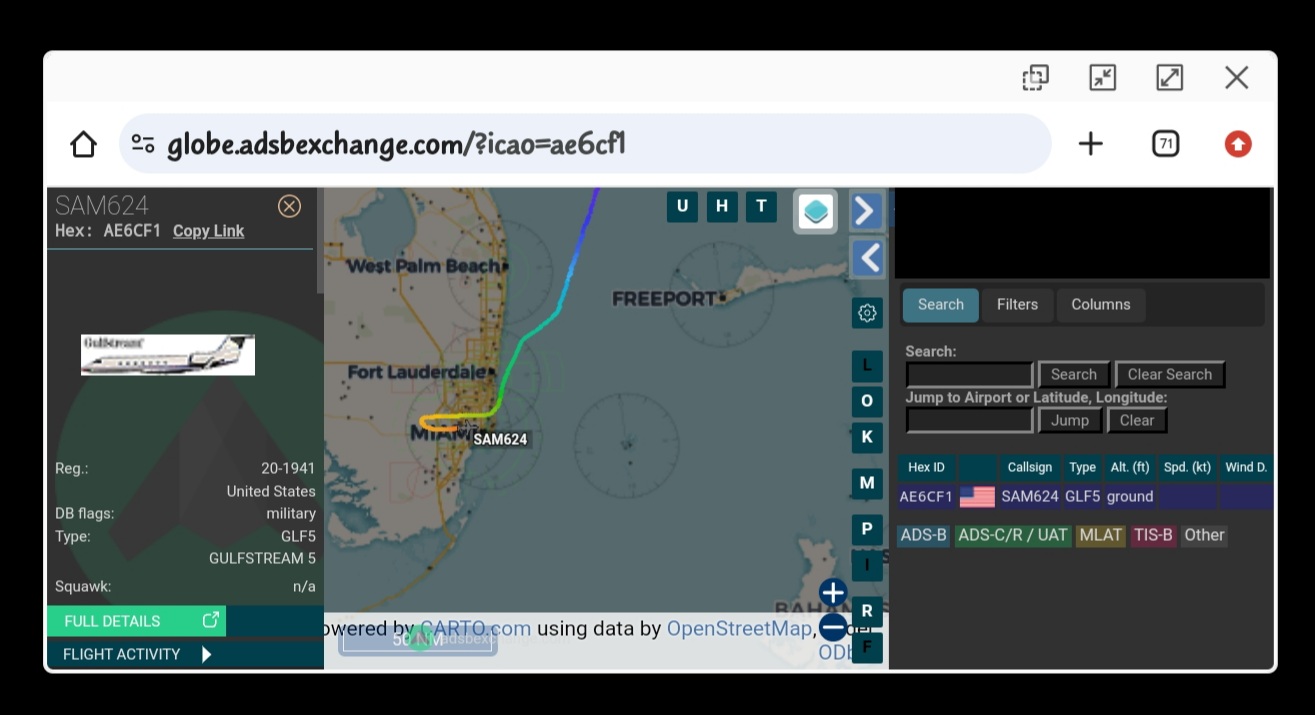Toggle the L map option button

pyautogui.click(x=867, y=365)
